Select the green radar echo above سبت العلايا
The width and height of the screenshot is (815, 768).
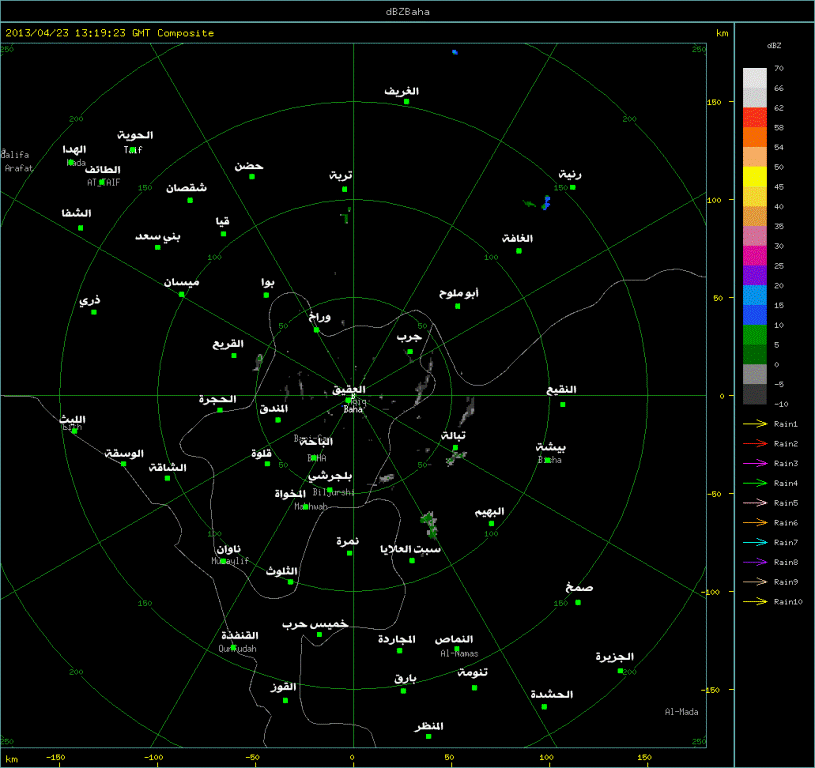[429, 524]
